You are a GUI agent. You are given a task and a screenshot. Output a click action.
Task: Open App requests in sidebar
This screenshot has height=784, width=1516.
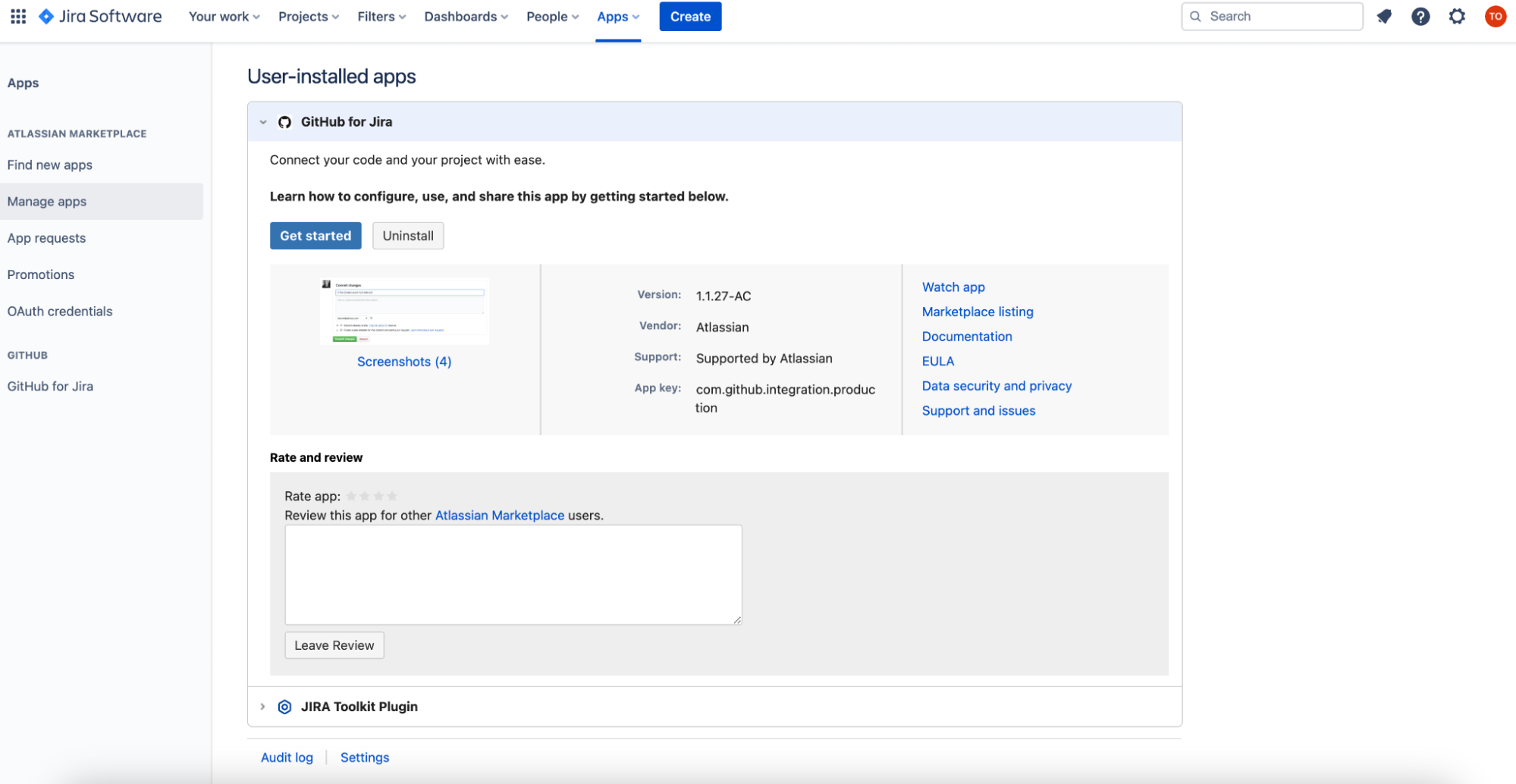(x=47, y=238)
